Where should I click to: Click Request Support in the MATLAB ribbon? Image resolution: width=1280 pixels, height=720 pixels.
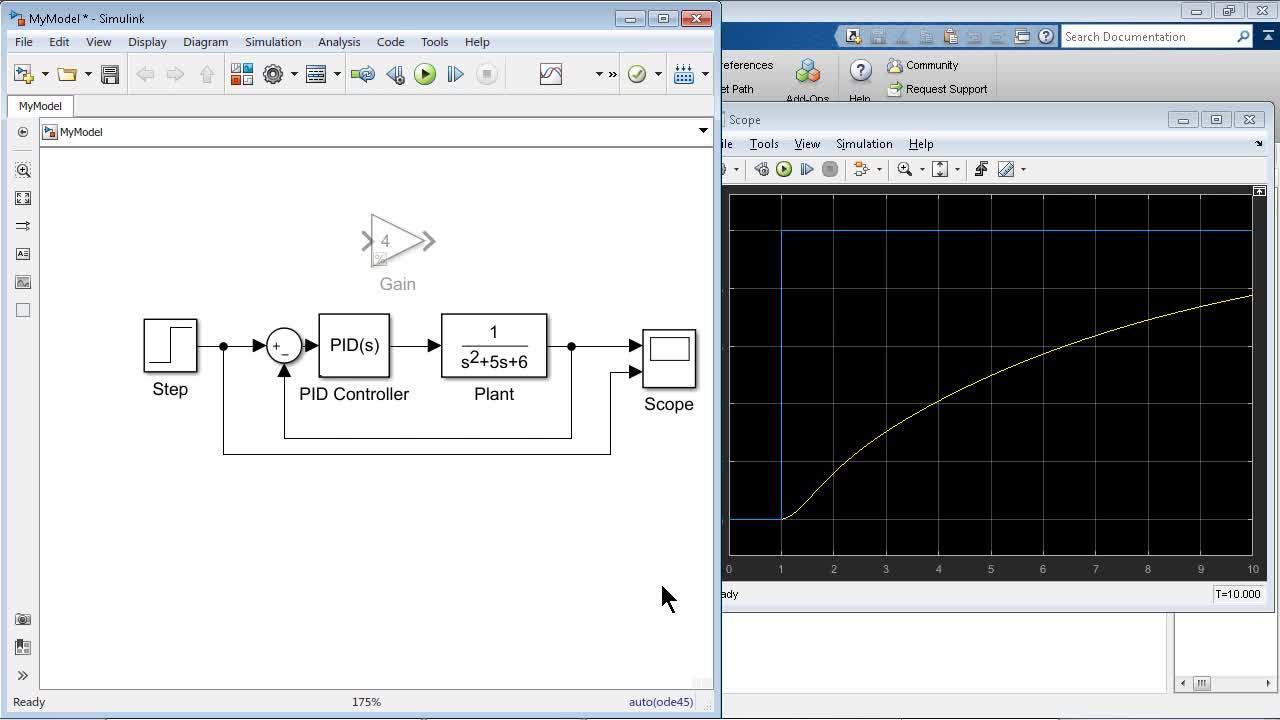click(945, 89)
